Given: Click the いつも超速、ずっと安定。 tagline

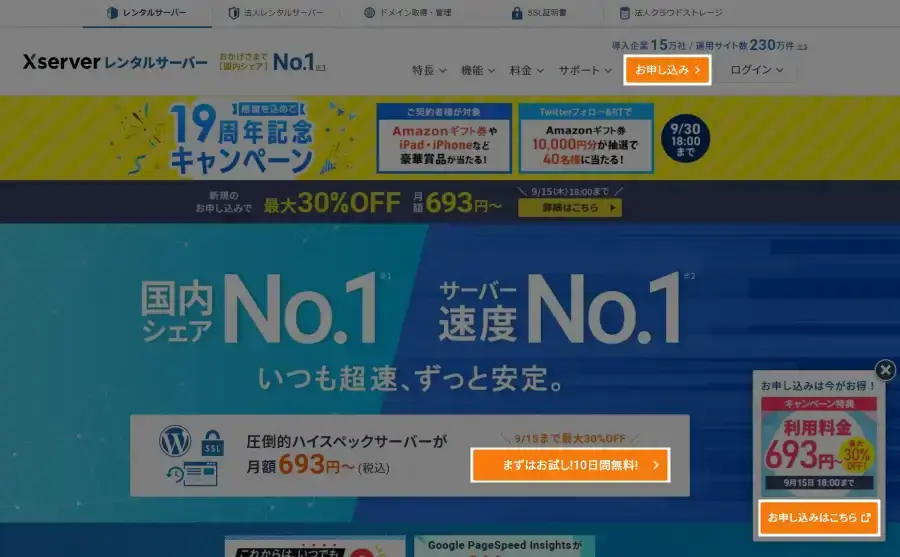Looking at the screenshot, I should coord(411,379).
